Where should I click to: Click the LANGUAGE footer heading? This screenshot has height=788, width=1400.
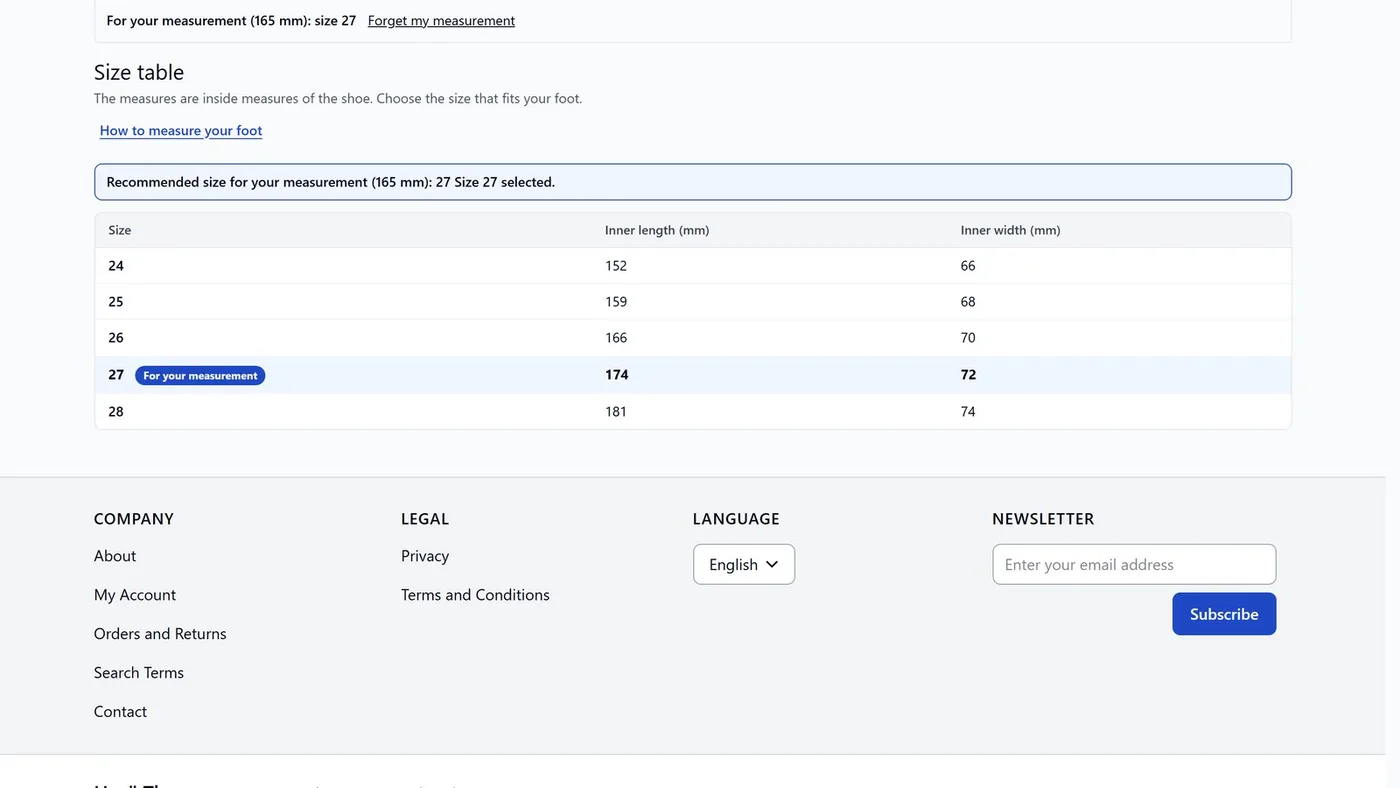click(736, 519)
